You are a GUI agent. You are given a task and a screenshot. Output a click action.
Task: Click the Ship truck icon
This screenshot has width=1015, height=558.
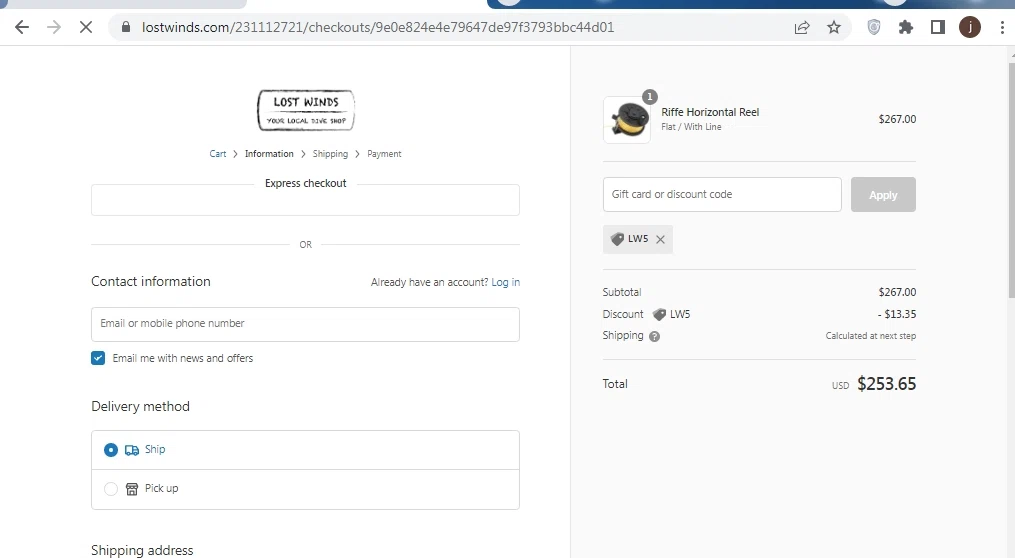131,450
